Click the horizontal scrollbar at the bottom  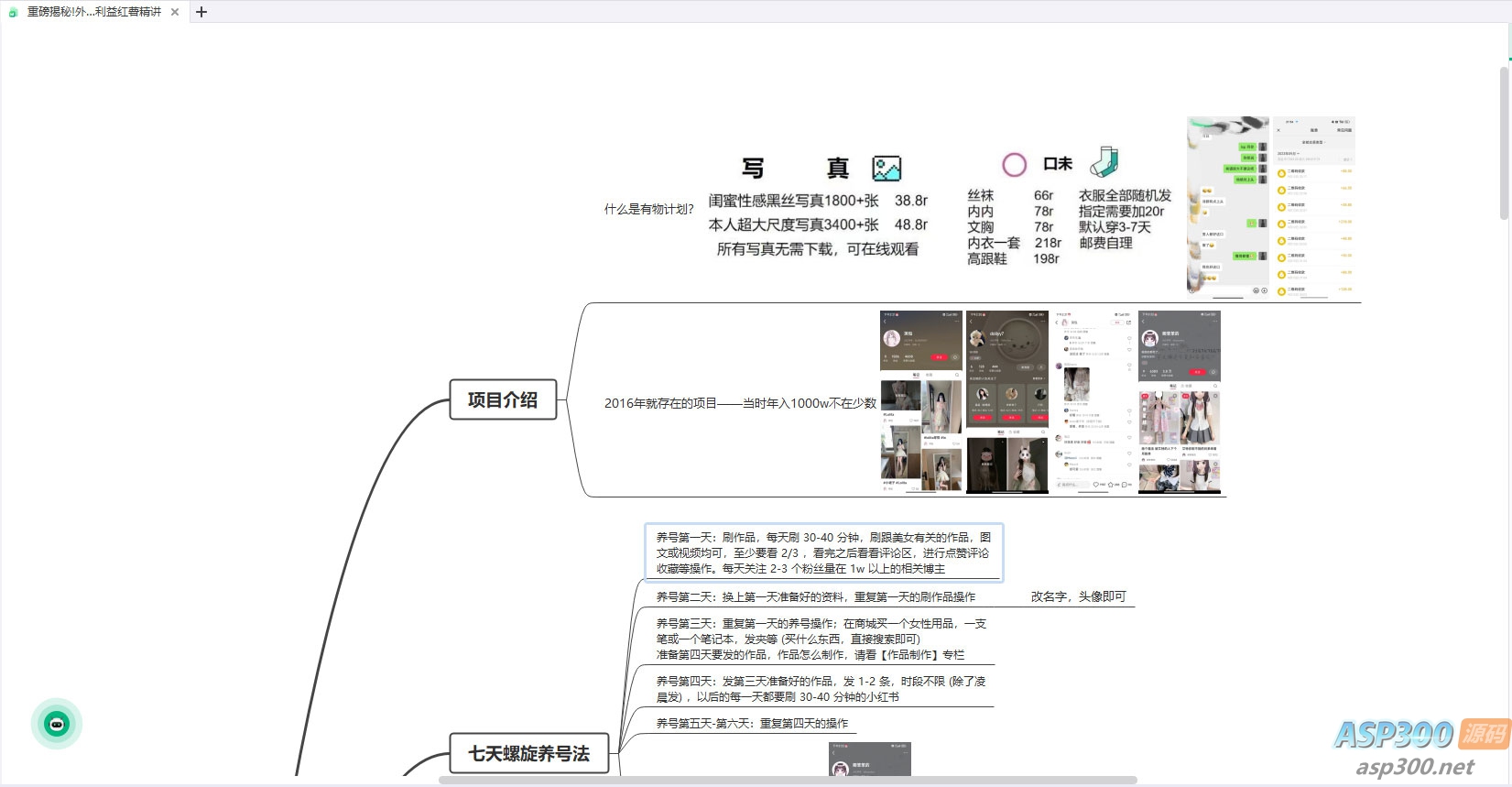tap(788, 781)
